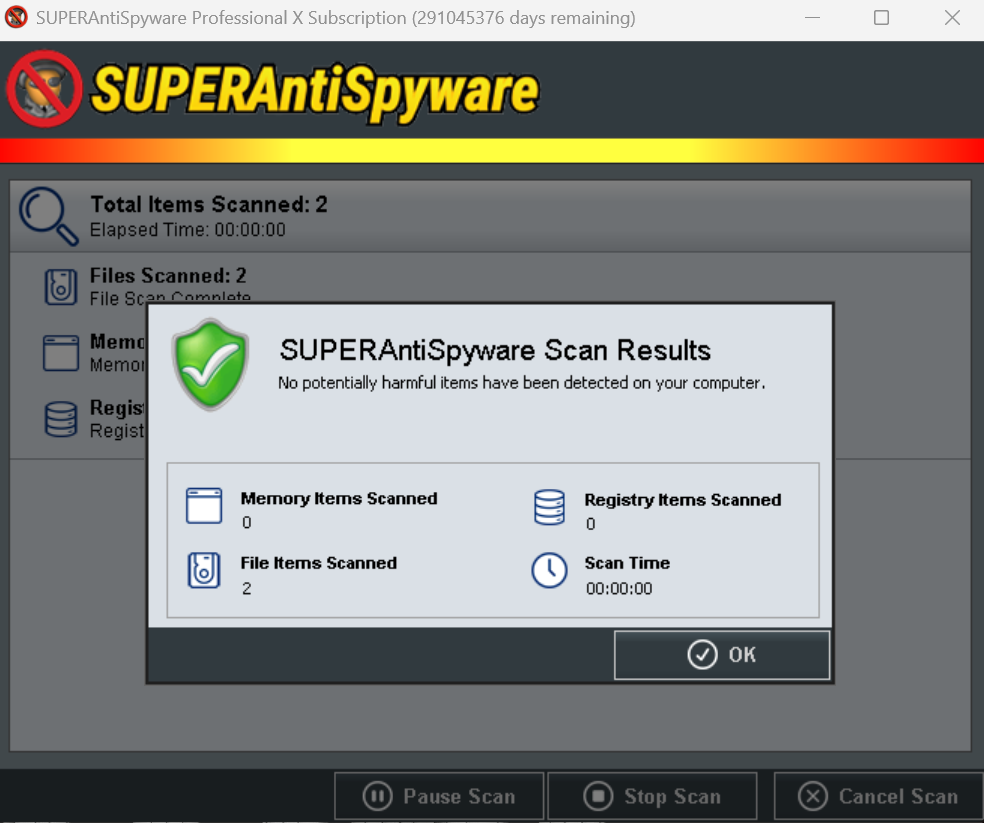This screenshot has width=984, height=823.
Task: Click the magnifying glass icon beside Total Items Scanned
Action: point(48,216)
